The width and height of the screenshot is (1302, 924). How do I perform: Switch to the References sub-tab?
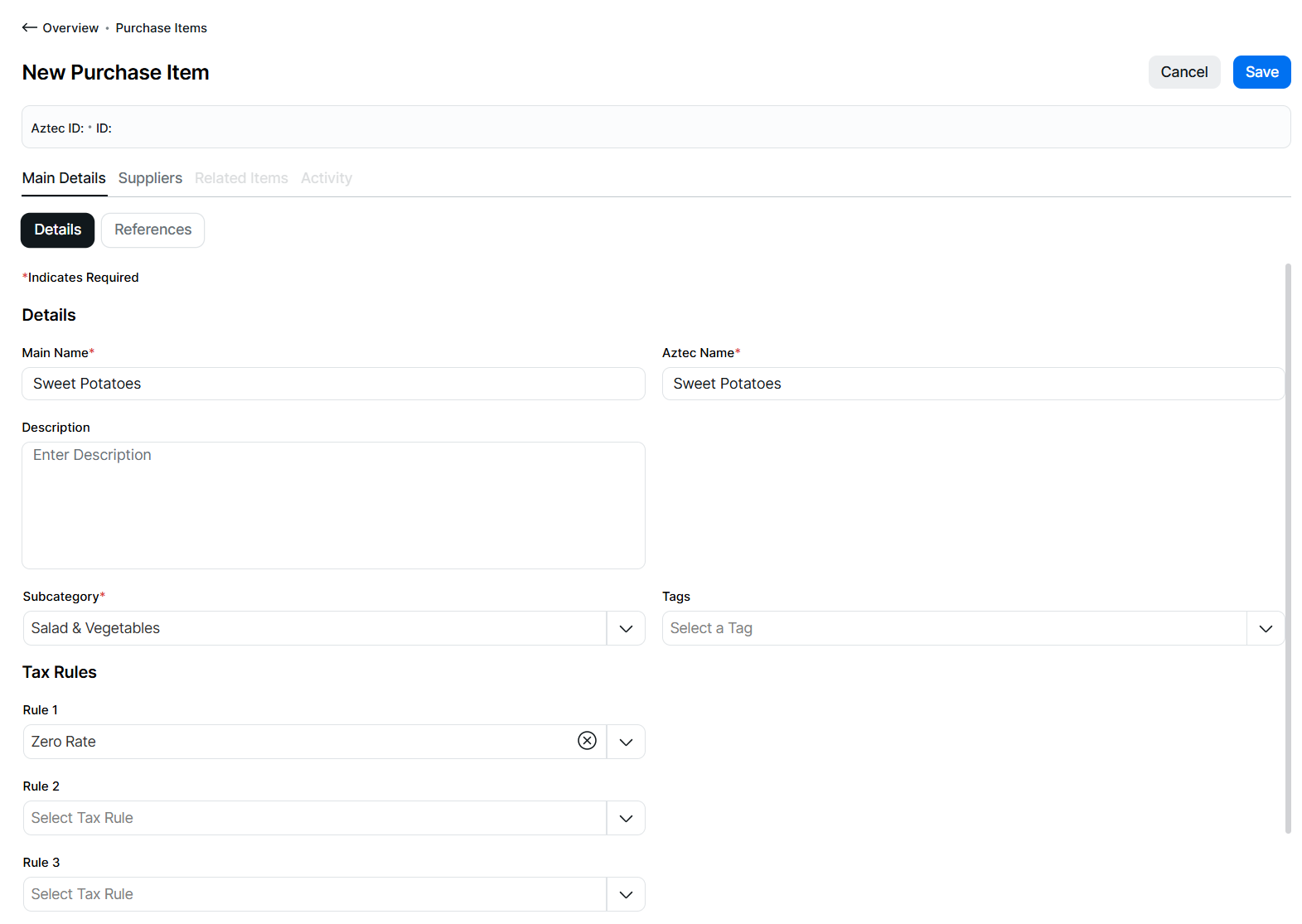[152, 230]
